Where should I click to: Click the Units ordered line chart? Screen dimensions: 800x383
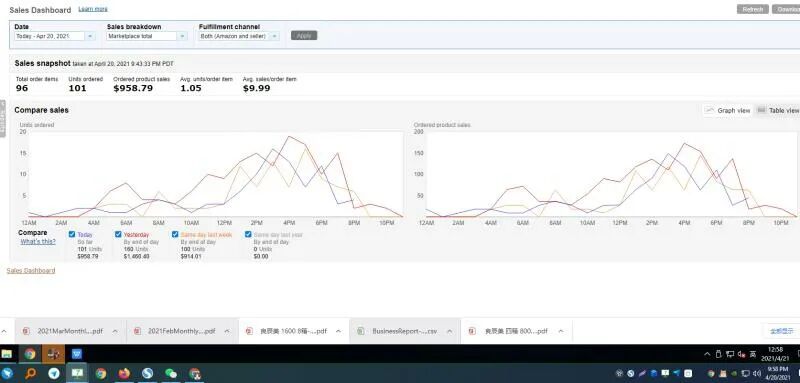point(216,174)
